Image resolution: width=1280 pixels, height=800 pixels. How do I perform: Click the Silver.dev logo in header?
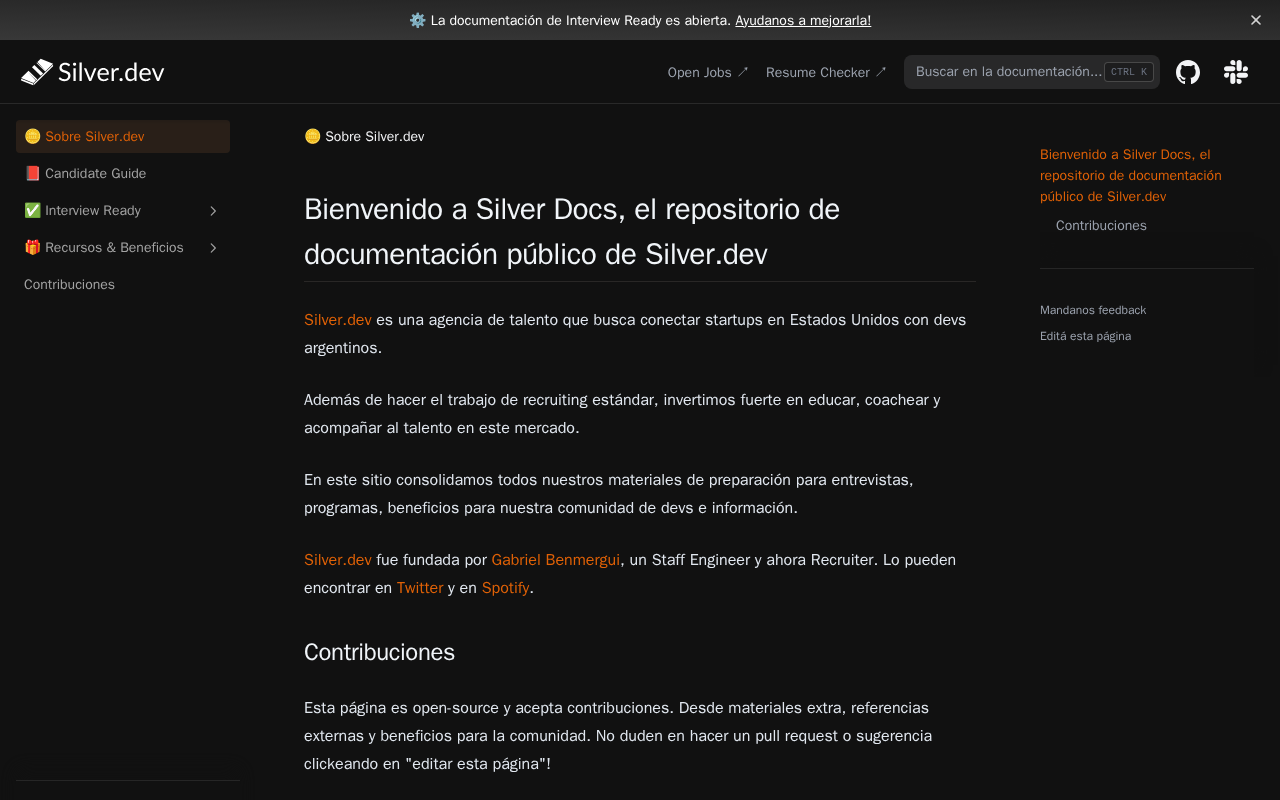click(x=92, y=72)
